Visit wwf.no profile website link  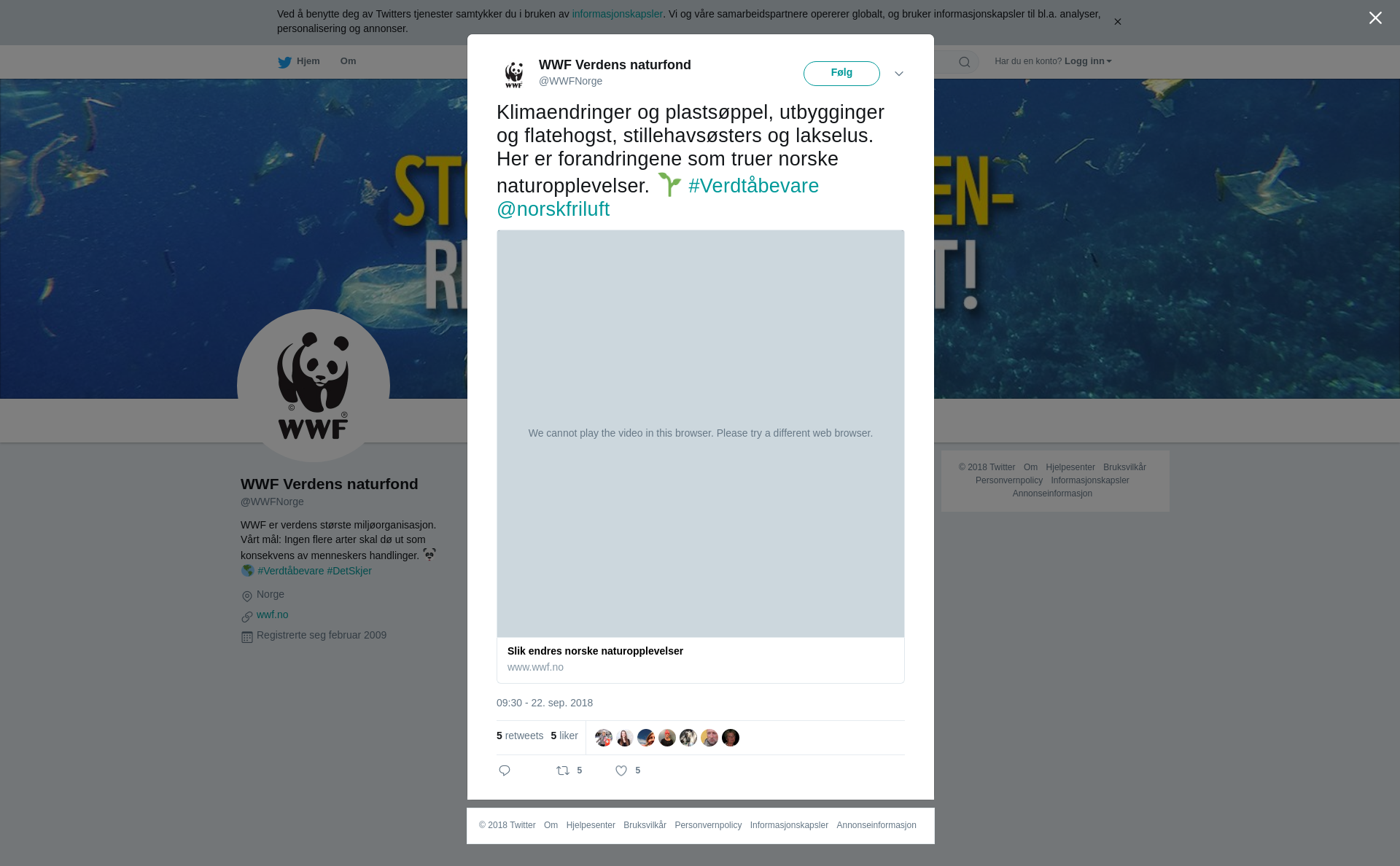click(273, 615)
